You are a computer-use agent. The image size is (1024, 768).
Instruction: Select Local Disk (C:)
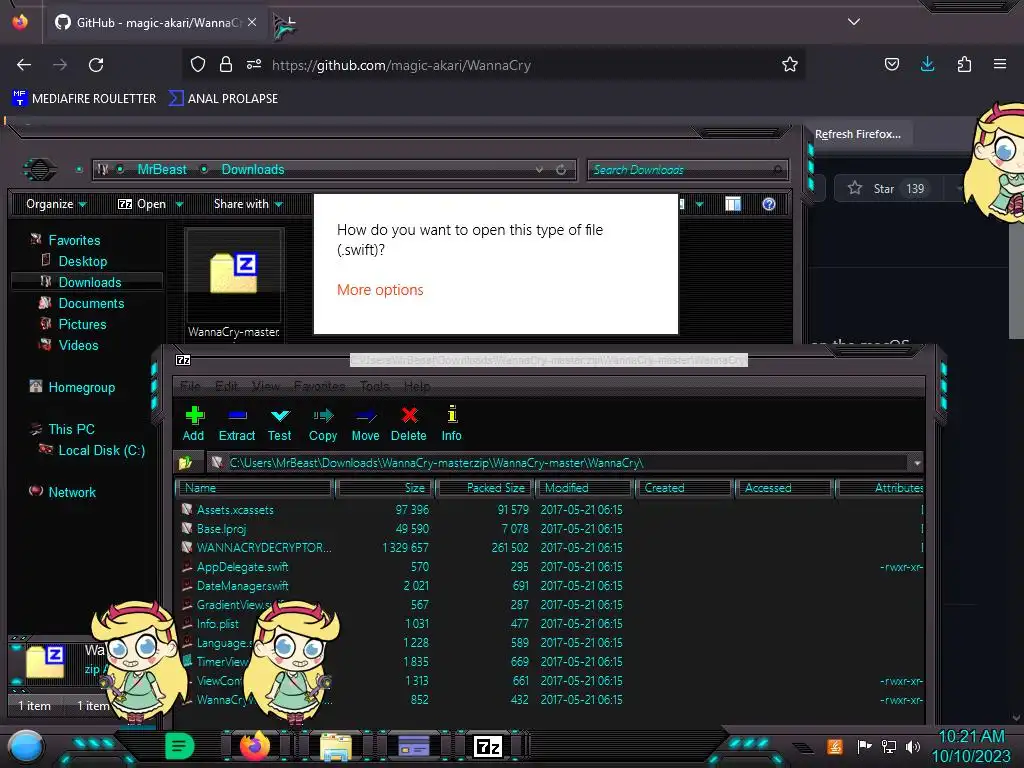coord(101,450)
